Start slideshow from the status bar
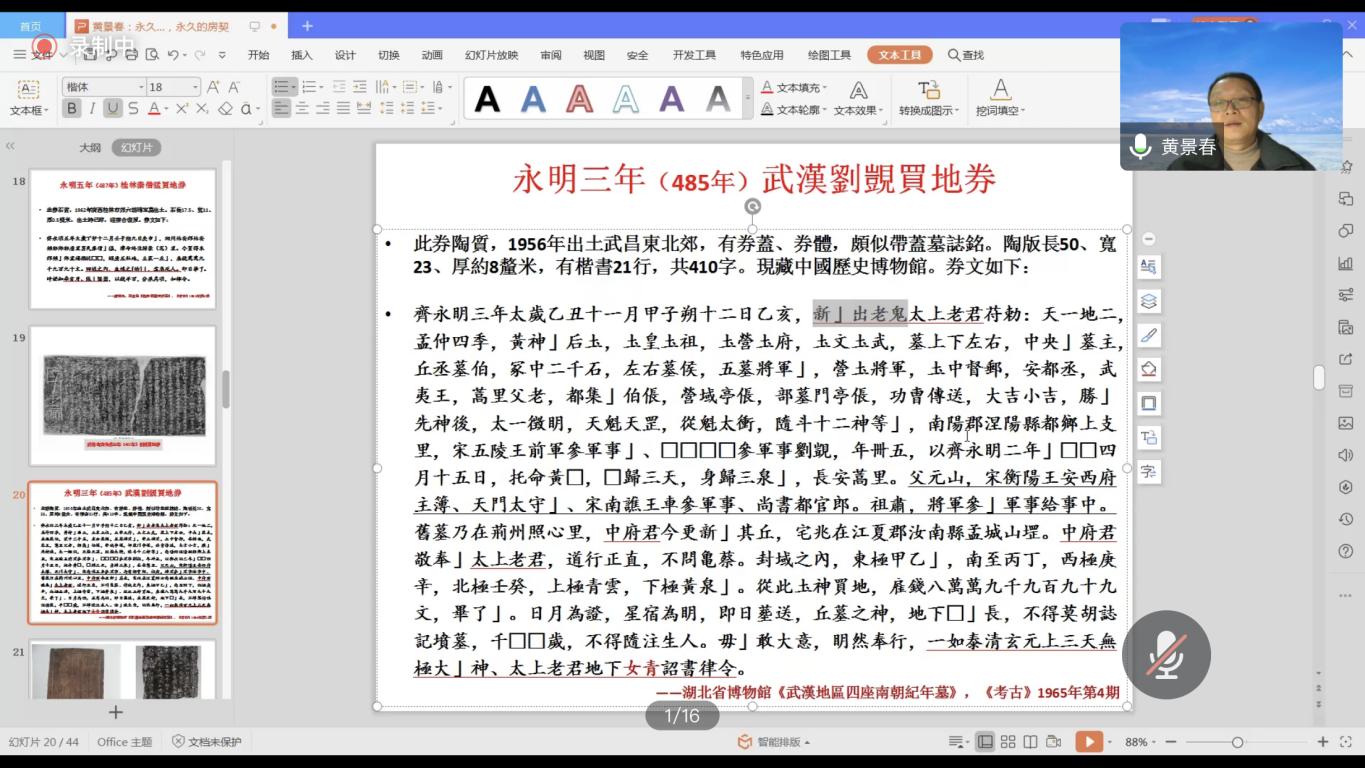The height and width of the screenshot is (768, 1365). click(1088, 742)
